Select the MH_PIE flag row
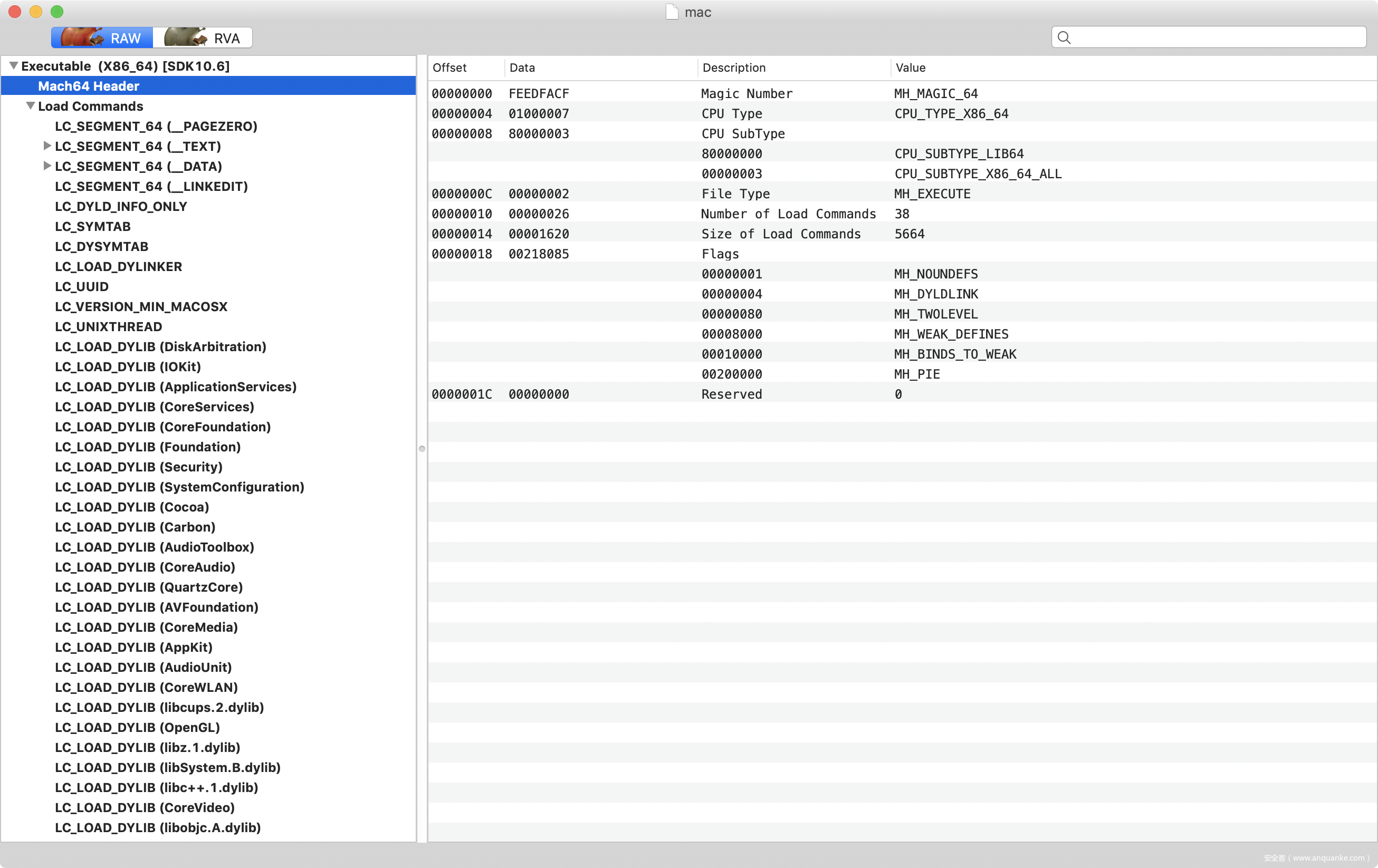The width and height of the screenshot is (1378, 868). pyautogui.click(x=916, y=374)
